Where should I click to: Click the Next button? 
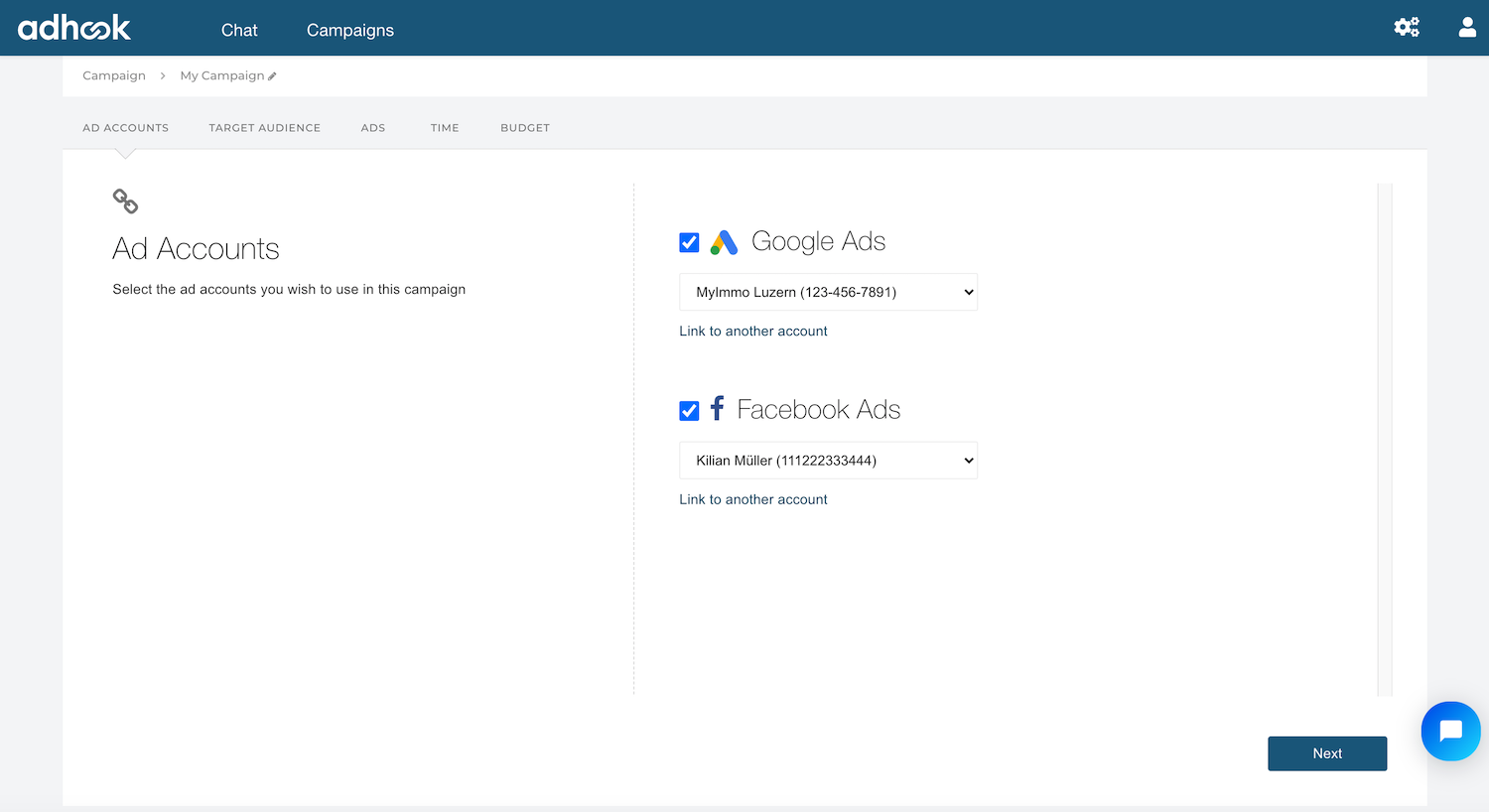1327,753
